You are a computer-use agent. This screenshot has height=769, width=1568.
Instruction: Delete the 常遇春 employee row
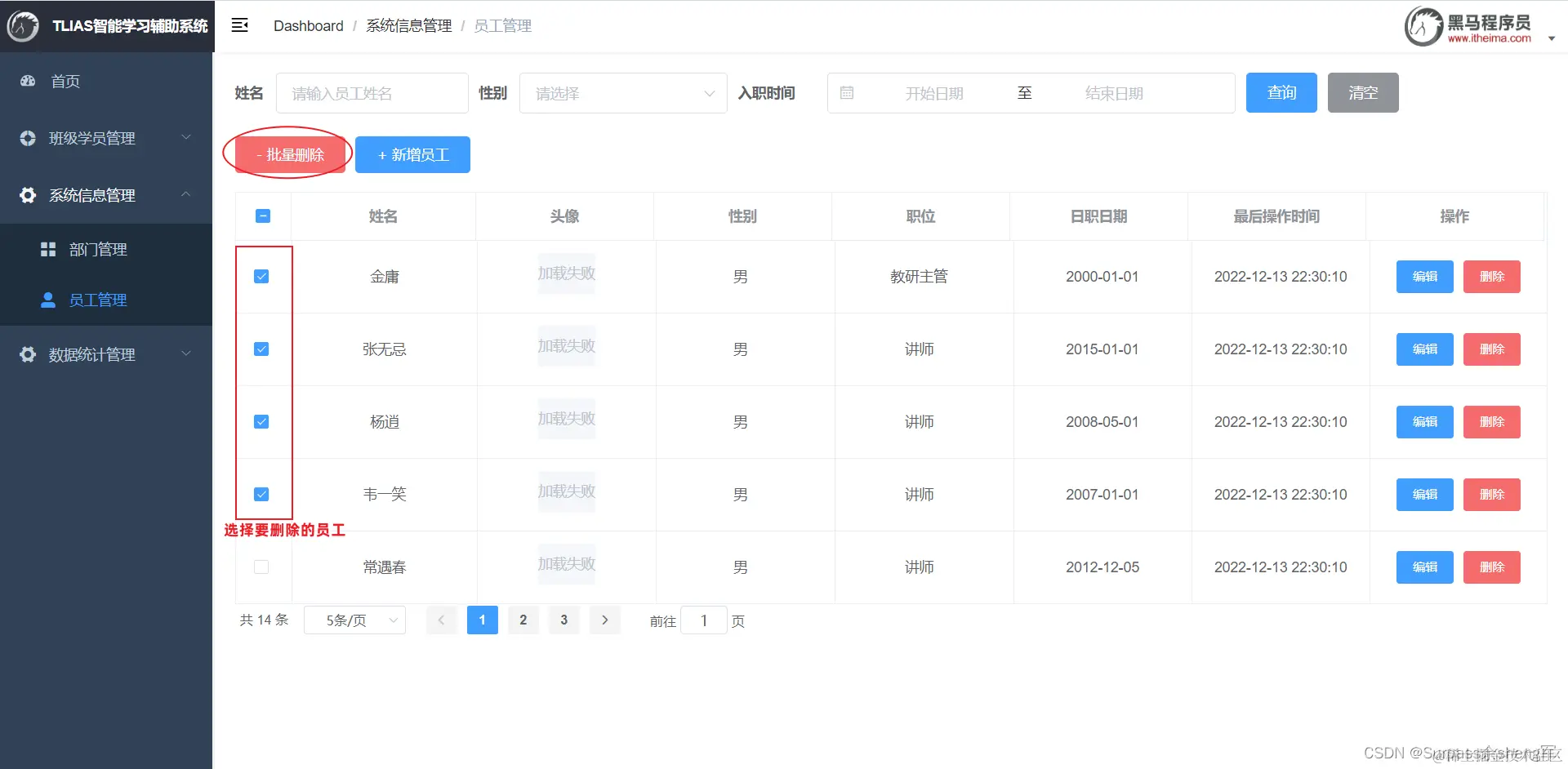(1492, 567)
